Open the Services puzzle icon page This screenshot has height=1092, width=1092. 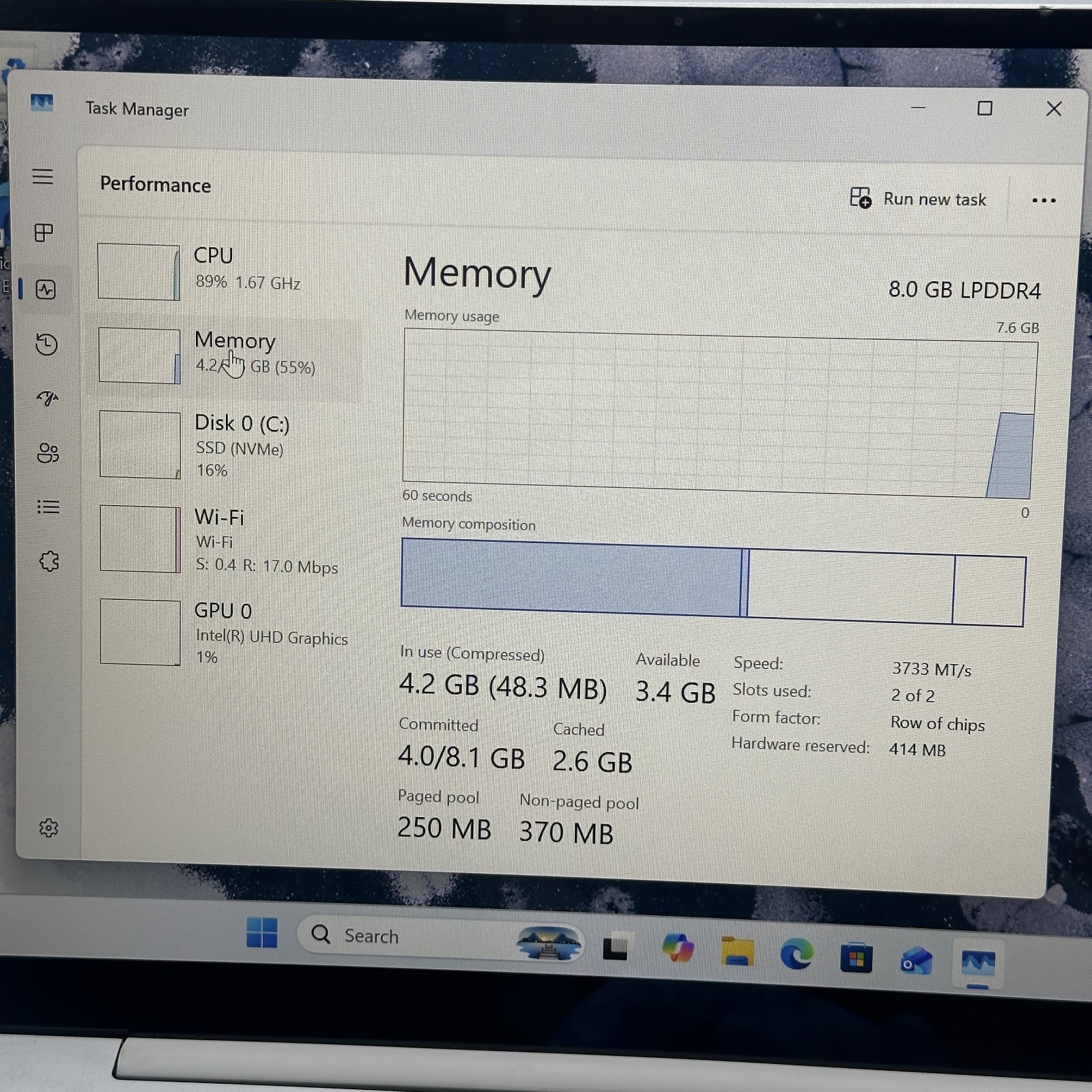(49, 561)
